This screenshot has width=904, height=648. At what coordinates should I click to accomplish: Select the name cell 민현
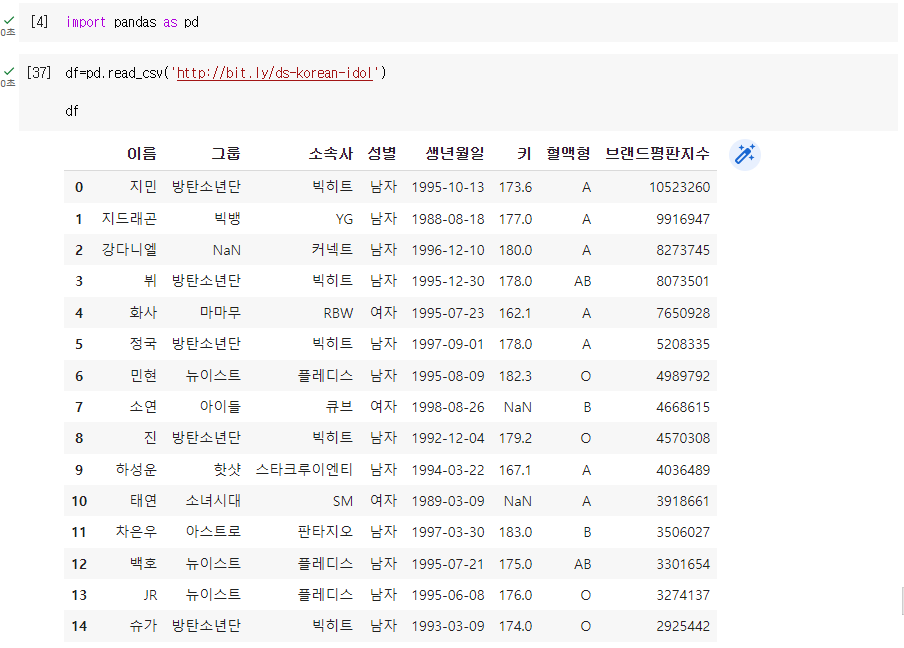click(x=143, y=376)
